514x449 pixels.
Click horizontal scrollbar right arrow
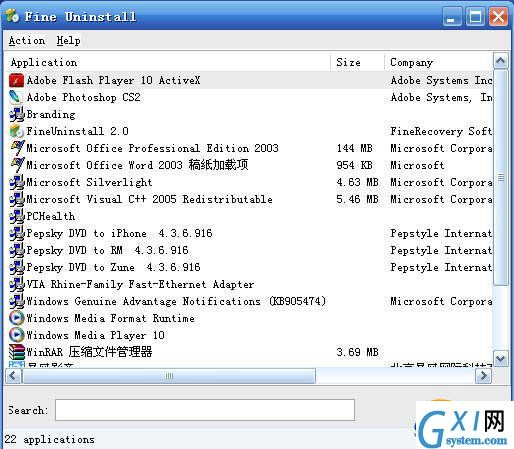(484, 376)
